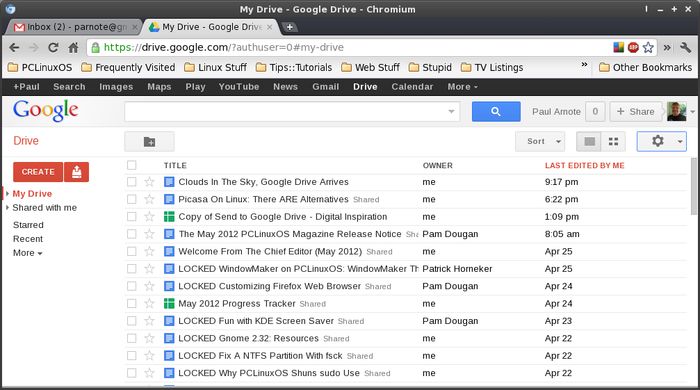Image resolution: width=700 pixels, height=390 pixels.
Task: Star Welcome From The Chief Editor document
Action: point(149,252)
